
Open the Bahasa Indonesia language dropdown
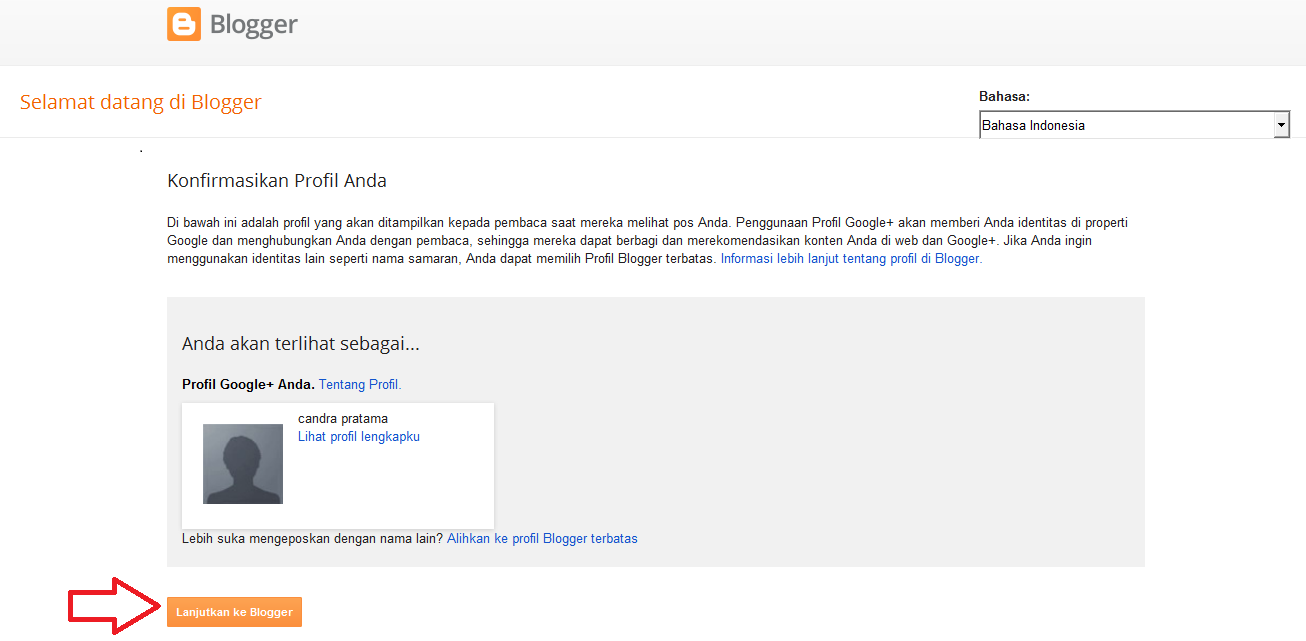click(x=1134, y=125)
